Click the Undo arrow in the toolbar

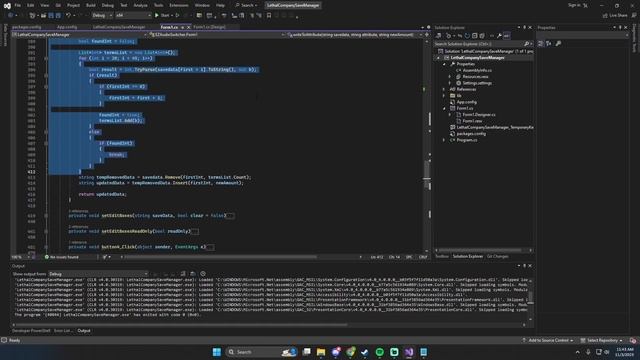pyautogui.click(x=69, y=16)
